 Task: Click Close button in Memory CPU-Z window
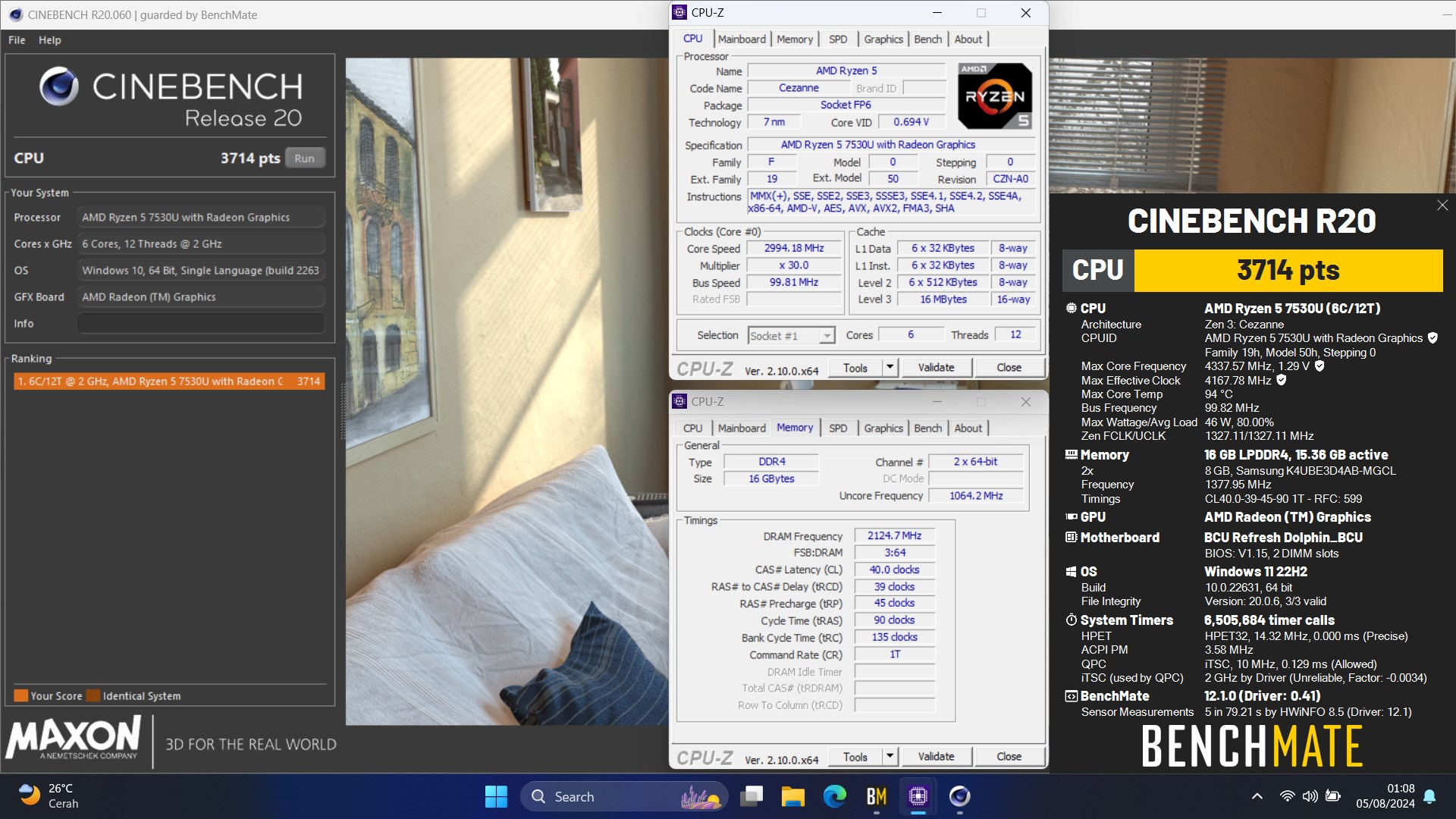coord(1009,757)
